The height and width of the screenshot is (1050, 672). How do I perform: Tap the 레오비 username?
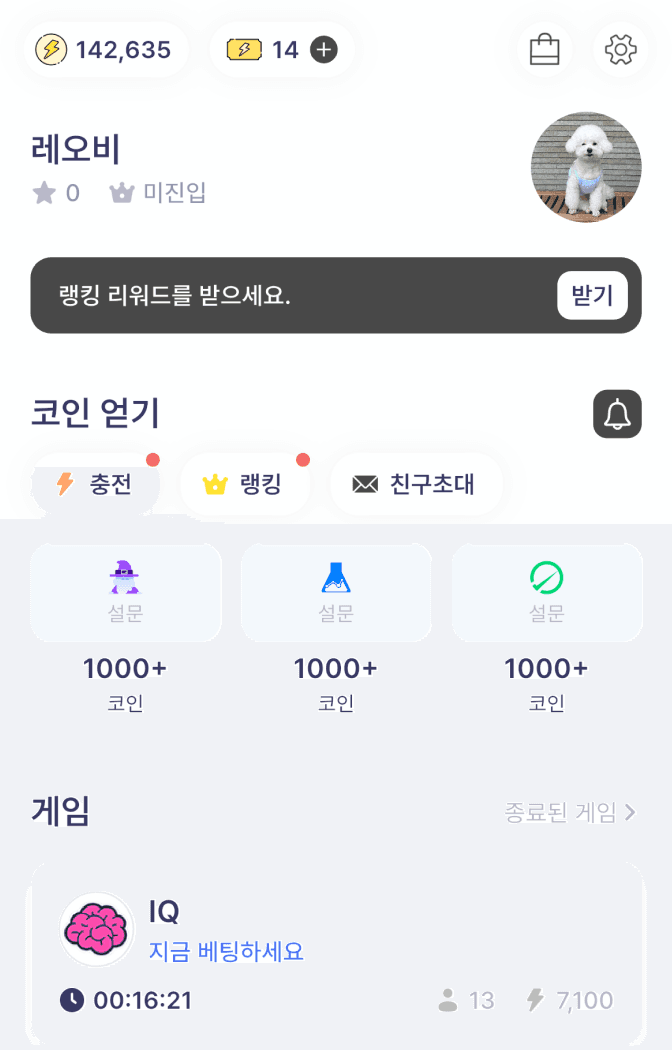(x=76, y=150)
